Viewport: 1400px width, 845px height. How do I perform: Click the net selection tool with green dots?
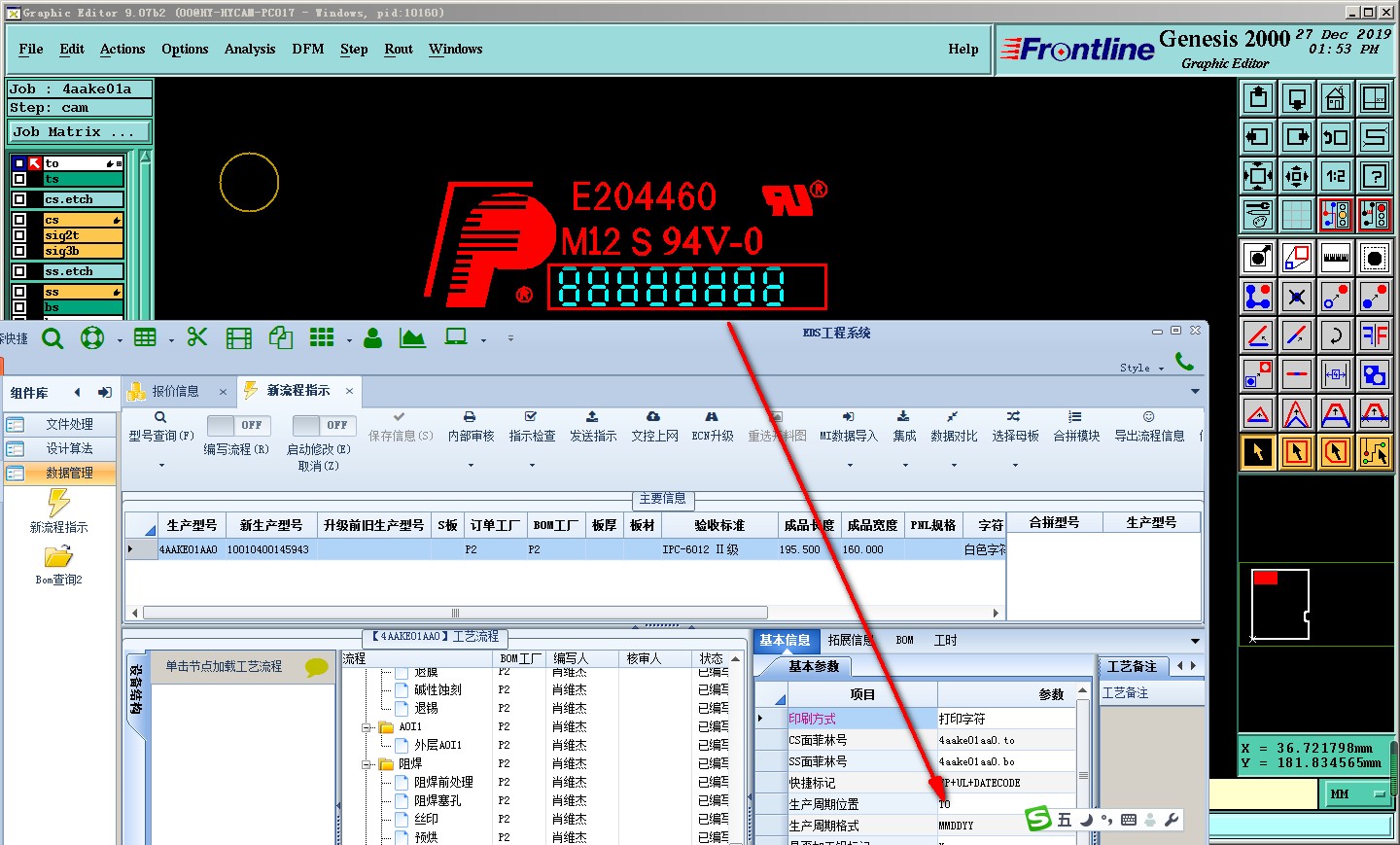1375,452
